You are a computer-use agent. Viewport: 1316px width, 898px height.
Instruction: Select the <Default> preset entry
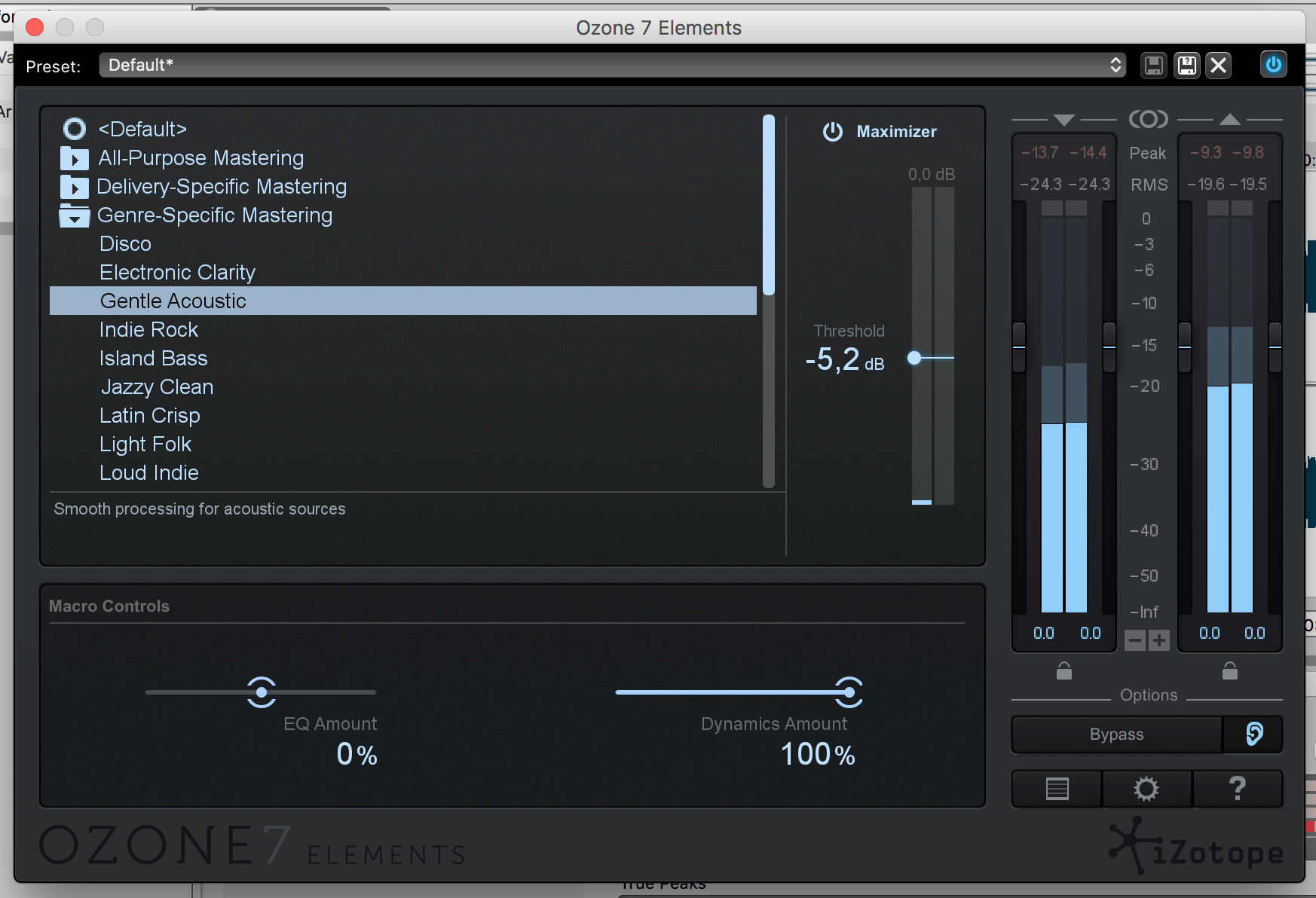(x=143, y=129)
